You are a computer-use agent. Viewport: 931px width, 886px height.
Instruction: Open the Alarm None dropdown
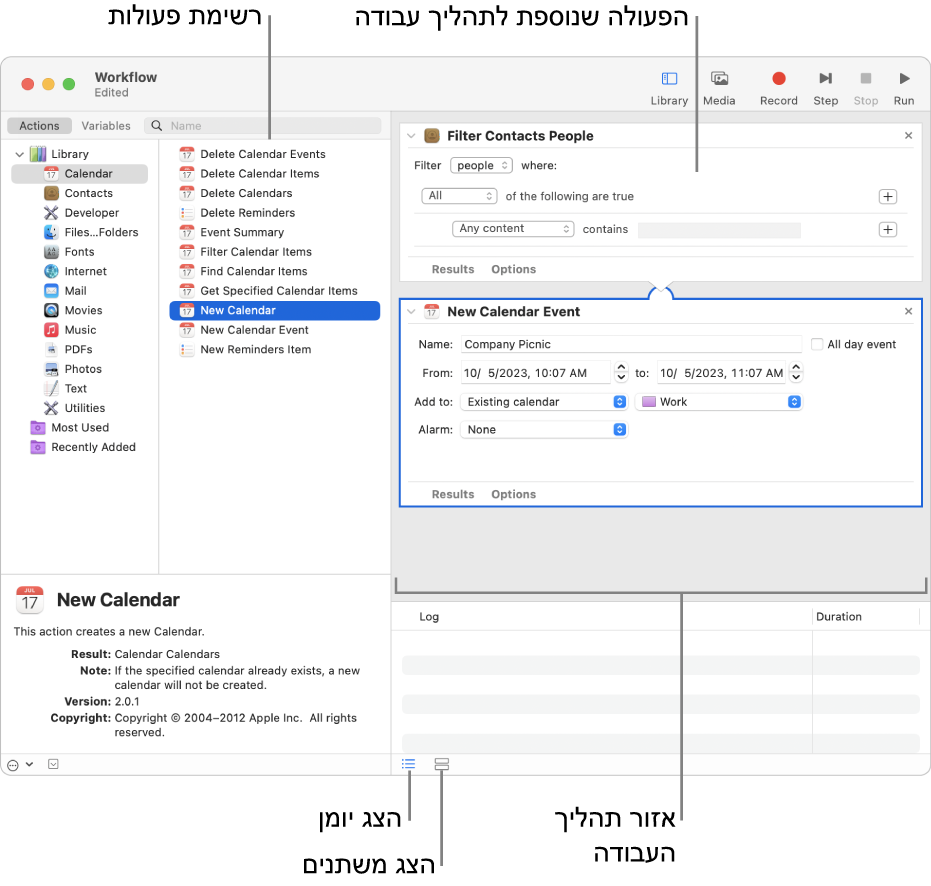pos(544,429)
